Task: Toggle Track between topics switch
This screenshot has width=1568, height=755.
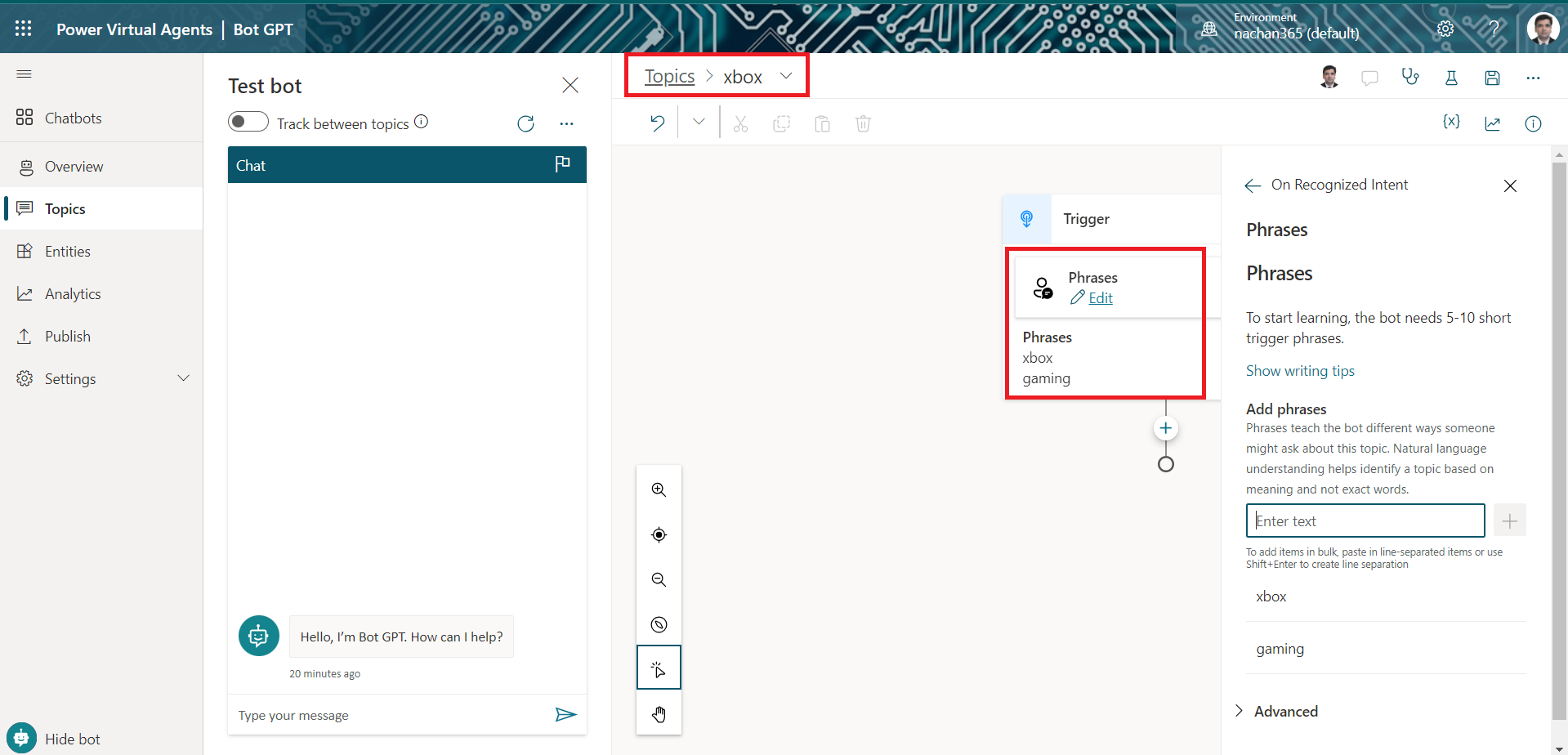Action: pos(248,122)
